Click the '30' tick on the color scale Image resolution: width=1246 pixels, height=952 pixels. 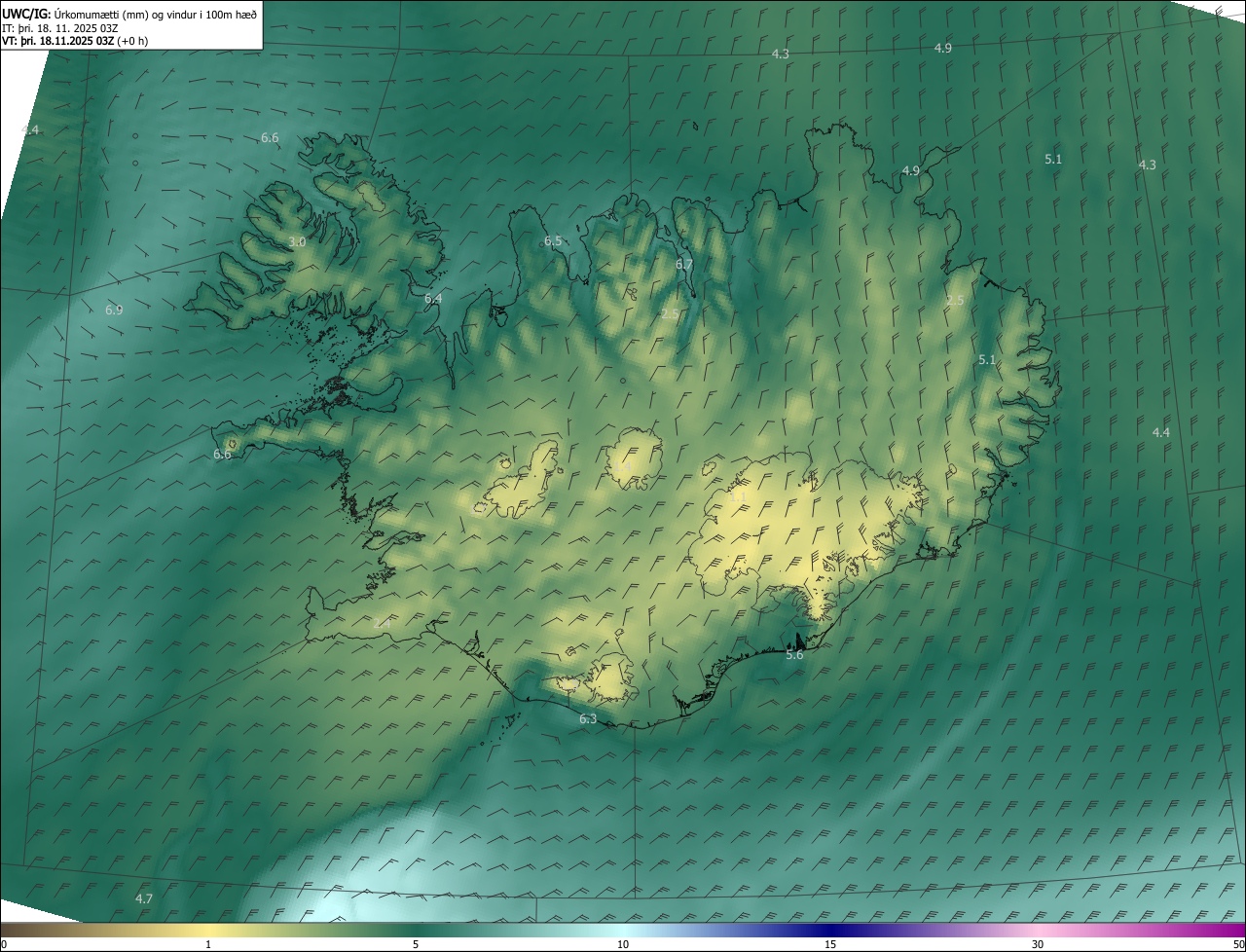coord(1038,945)
